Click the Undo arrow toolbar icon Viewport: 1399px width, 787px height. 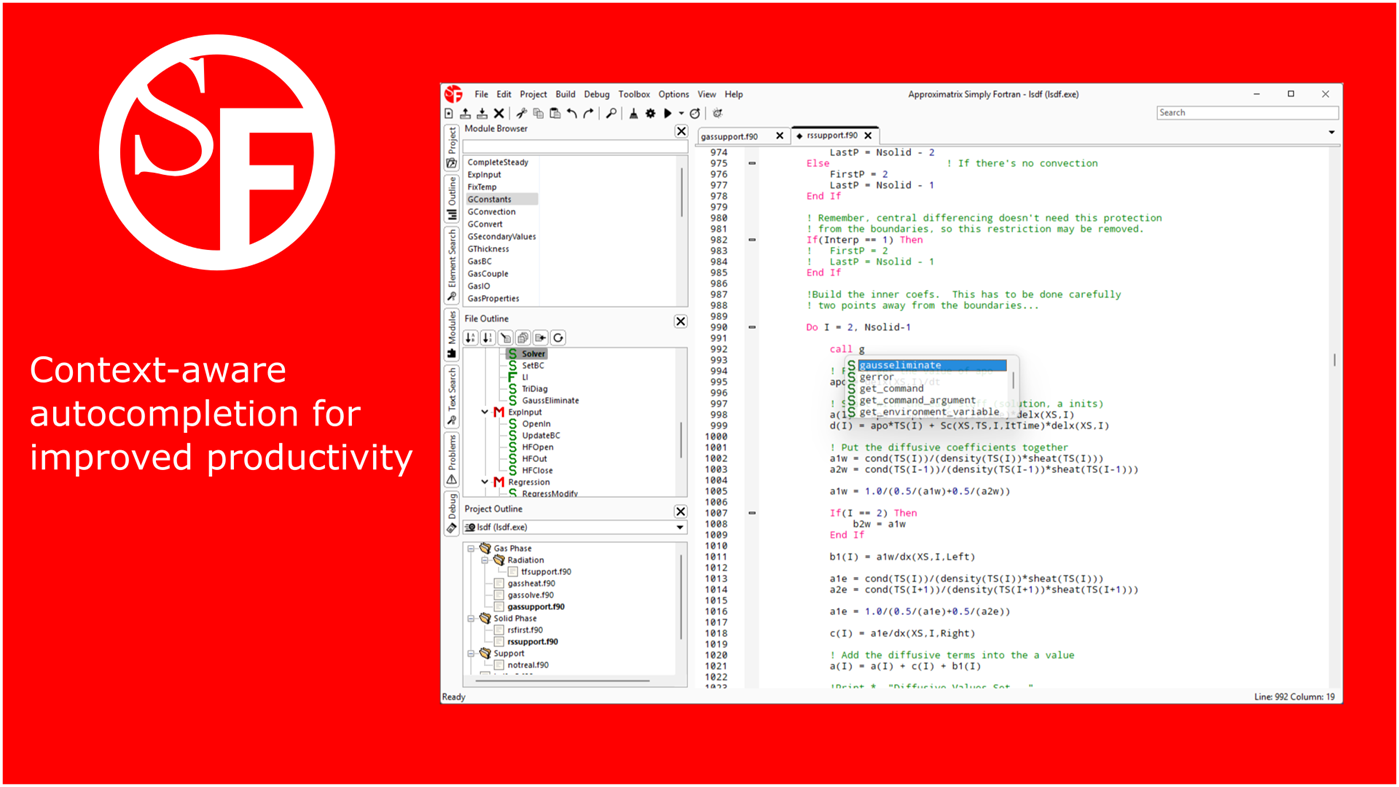click(572, 113)
